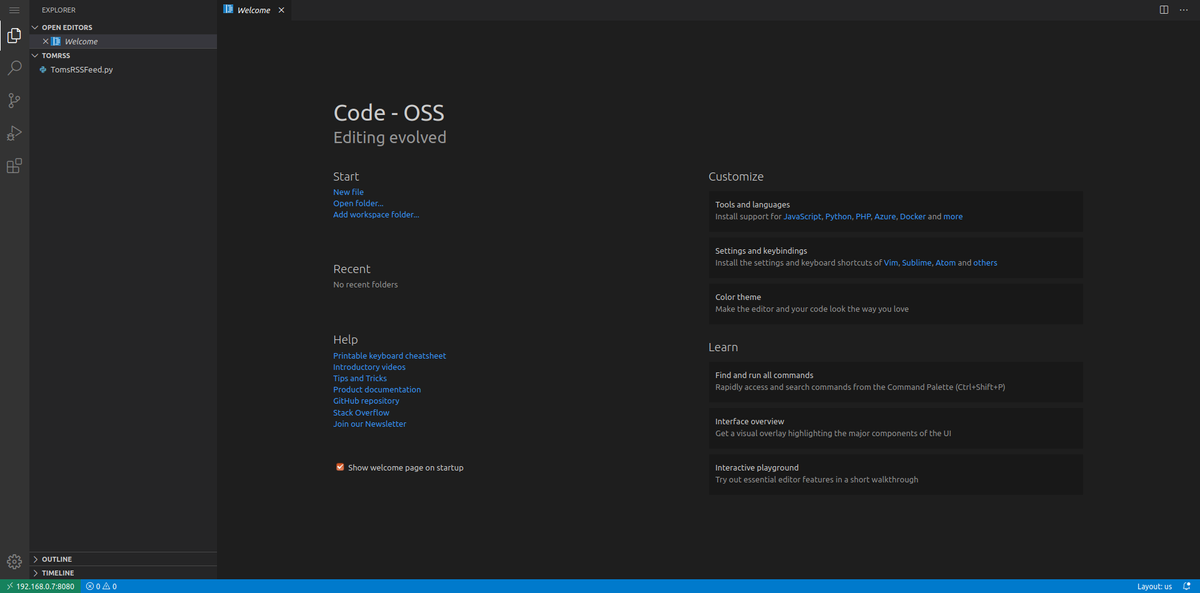
Task: Open the Run and Debug view
Action: click(14, 133)
